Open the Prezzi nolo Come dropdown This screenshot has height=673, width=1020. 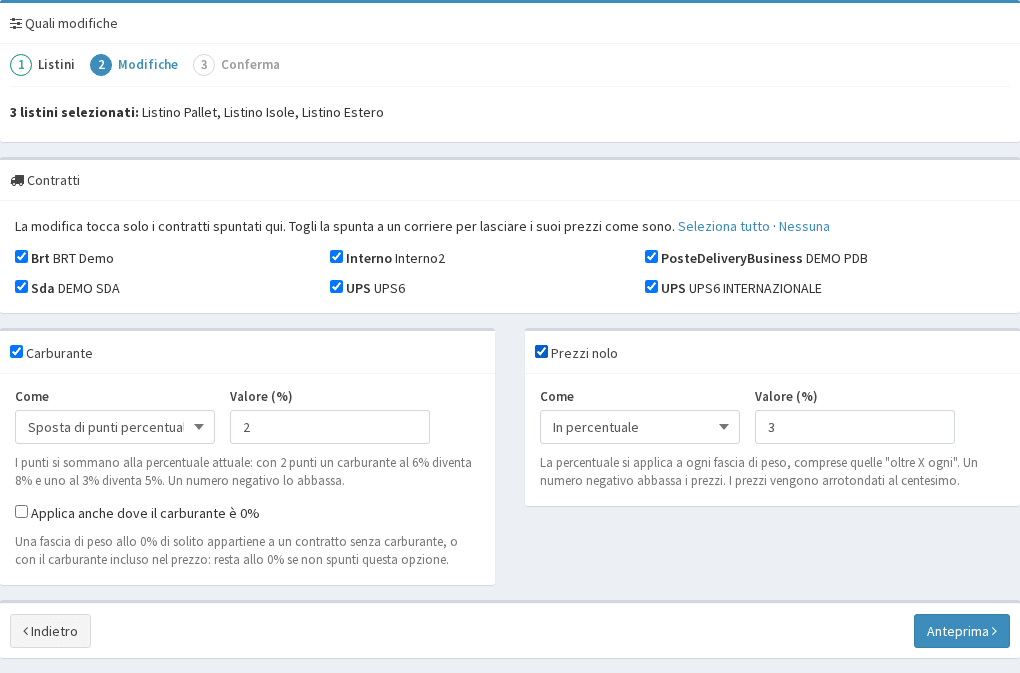click(x=639, y=427)
